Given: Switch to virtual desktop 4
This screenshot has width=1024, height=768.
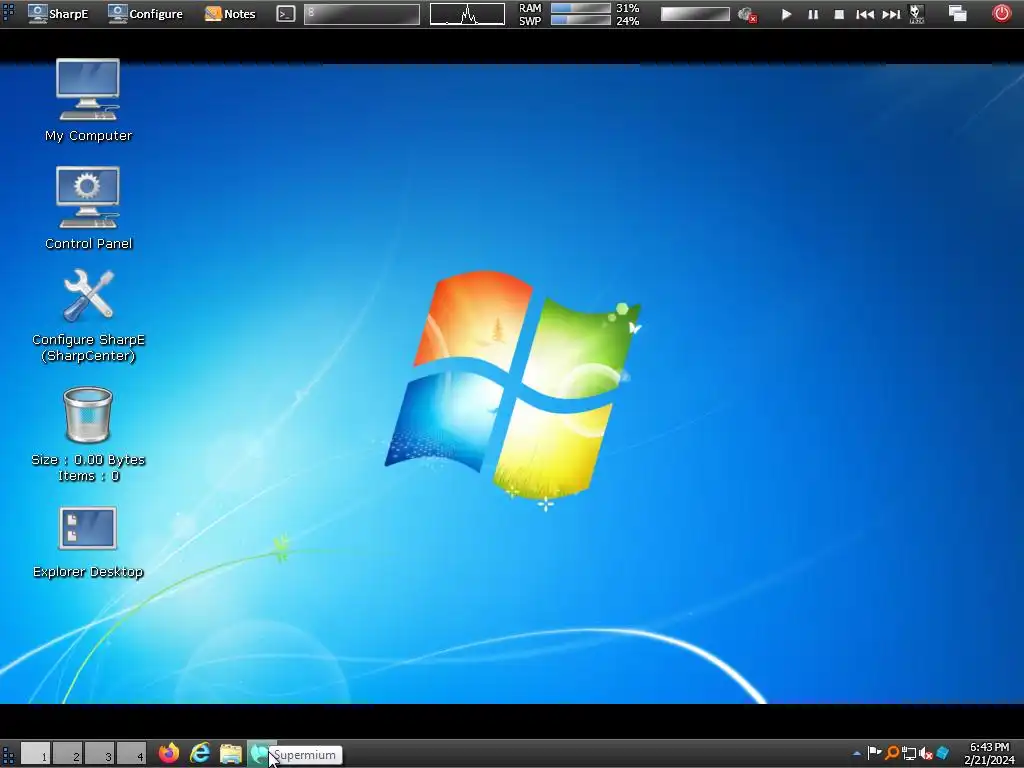Looking at the screenshot, I should [x=131, y=754].
